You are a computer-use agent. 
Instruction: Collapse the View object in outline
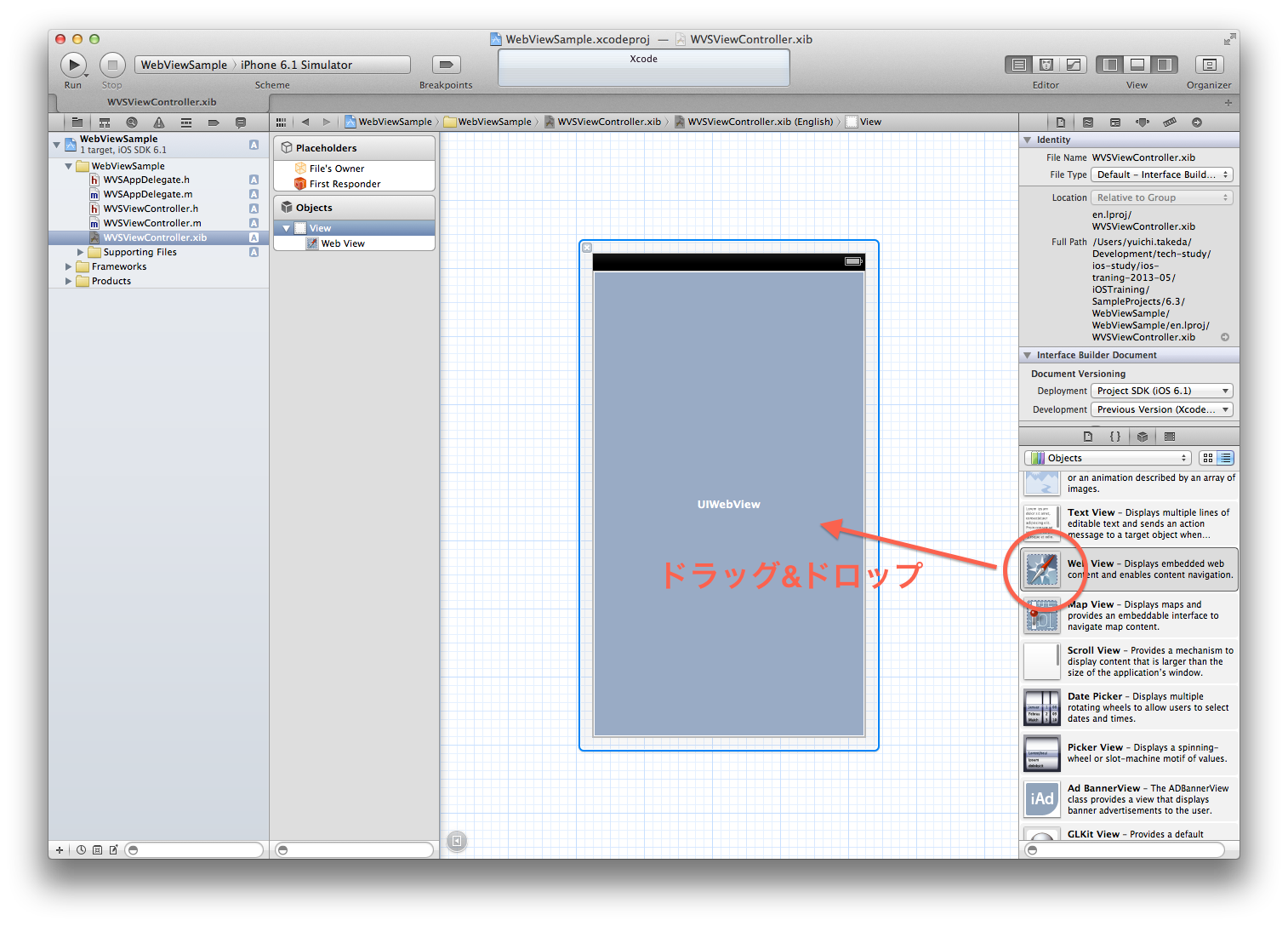287,228
